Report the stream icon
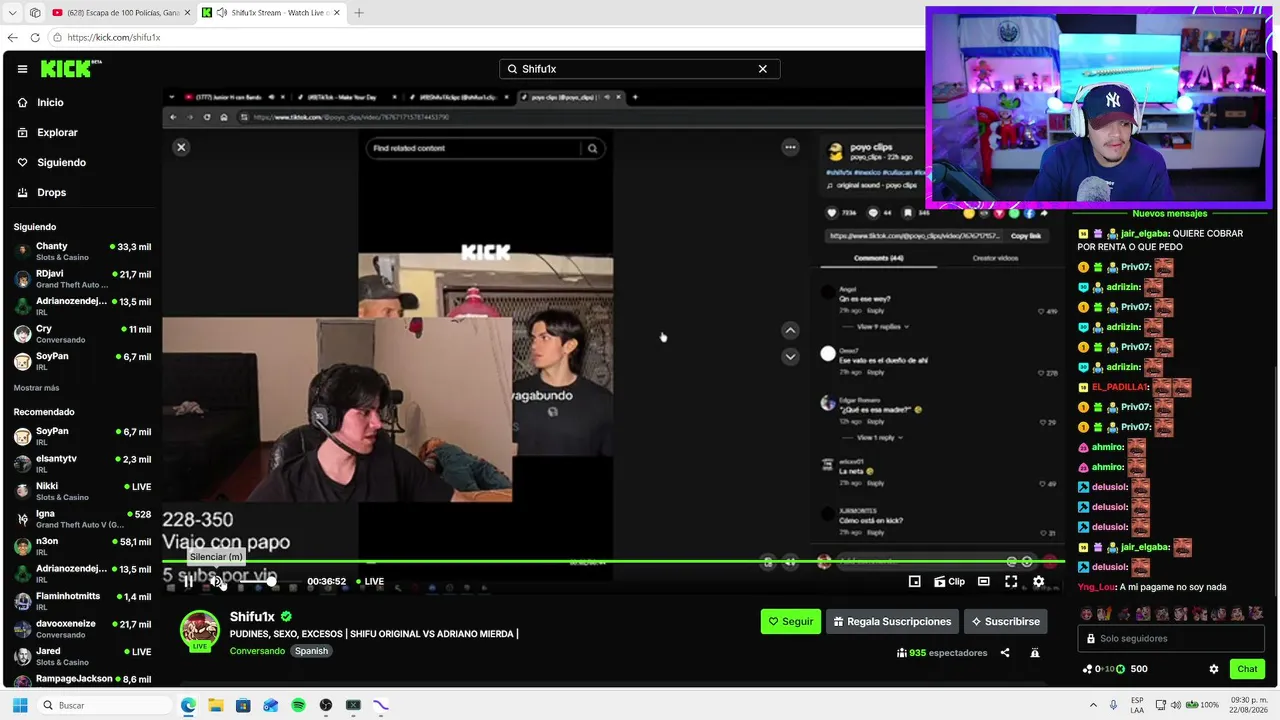The width and height of the screenshot is (1280, 720). [1035, 653]
